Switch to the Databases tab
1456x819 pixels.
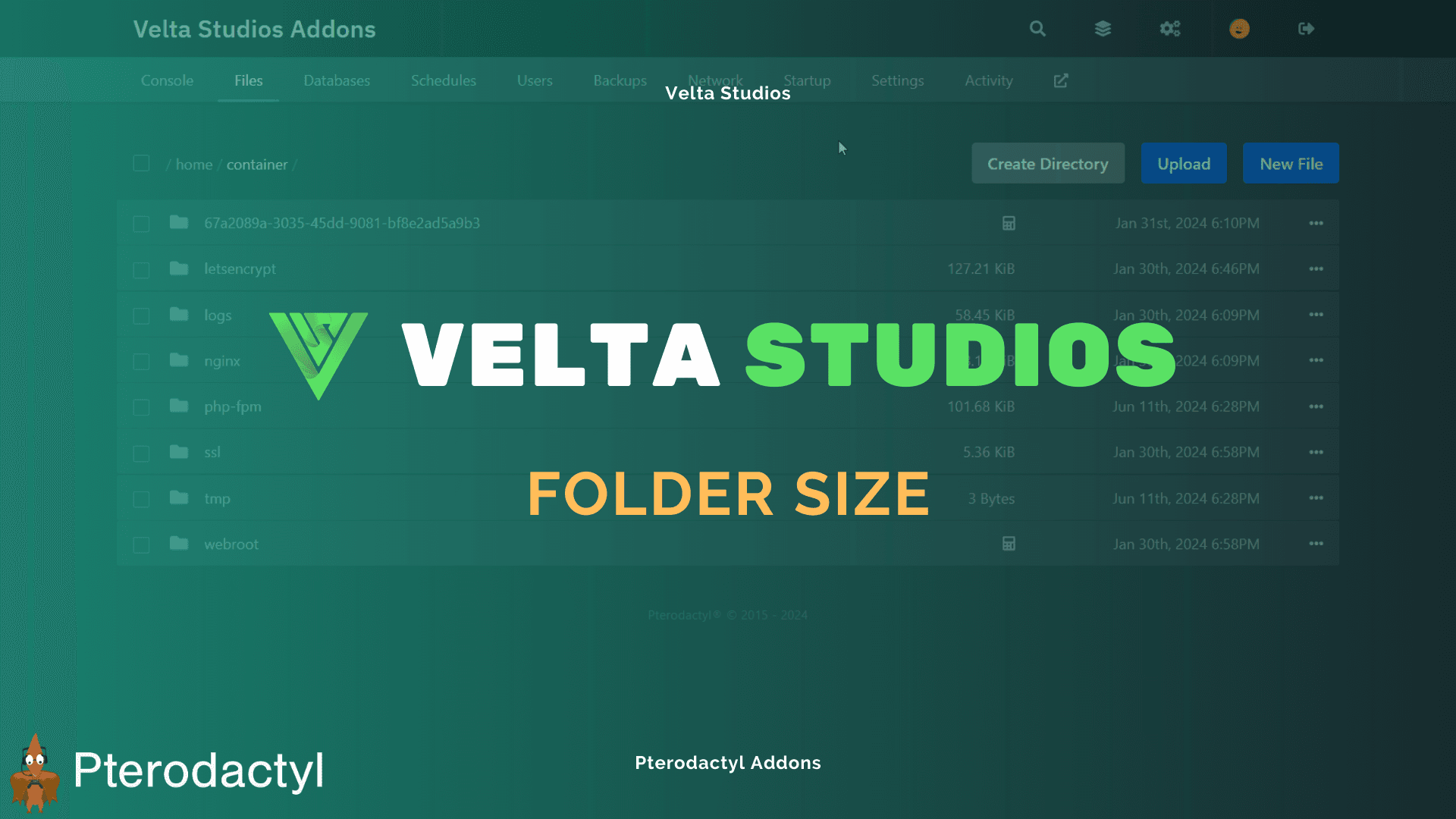336,80
